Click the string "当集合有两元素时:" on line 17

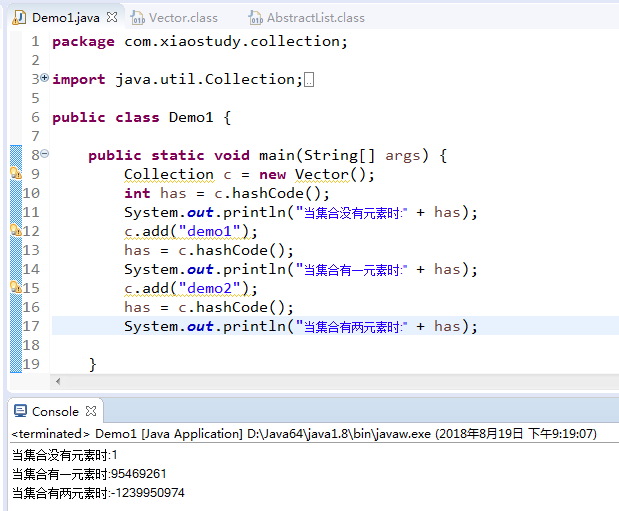[x=351, y=327]
